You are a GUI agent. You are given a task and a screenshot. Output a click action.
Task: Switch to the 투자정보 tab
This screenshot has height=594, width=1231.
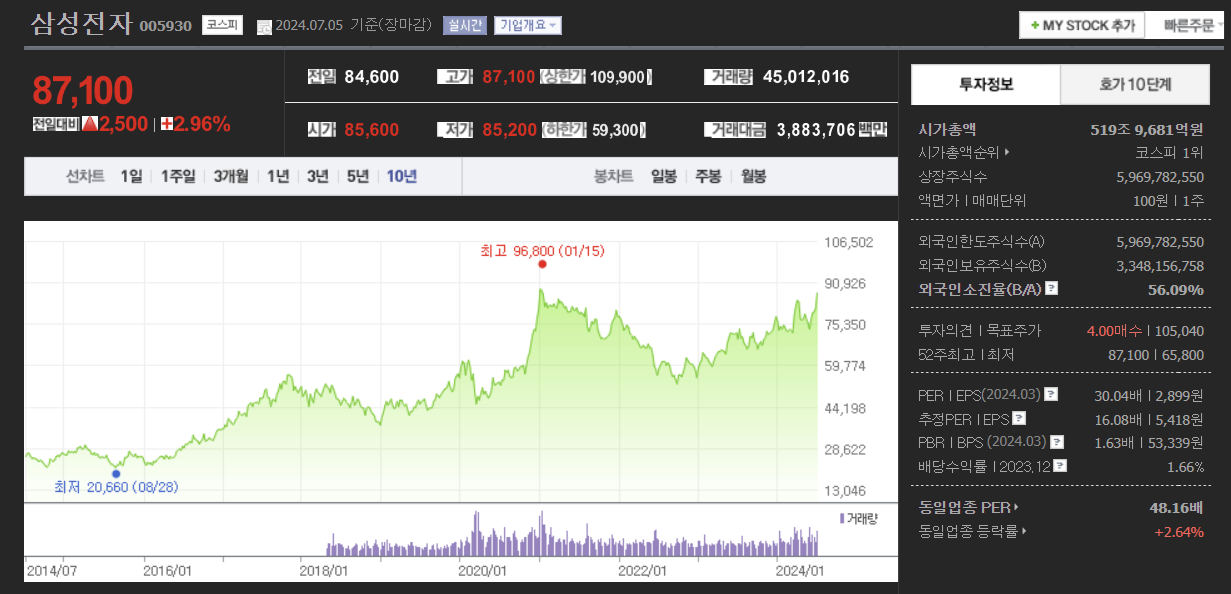click(x=985, y=84)
